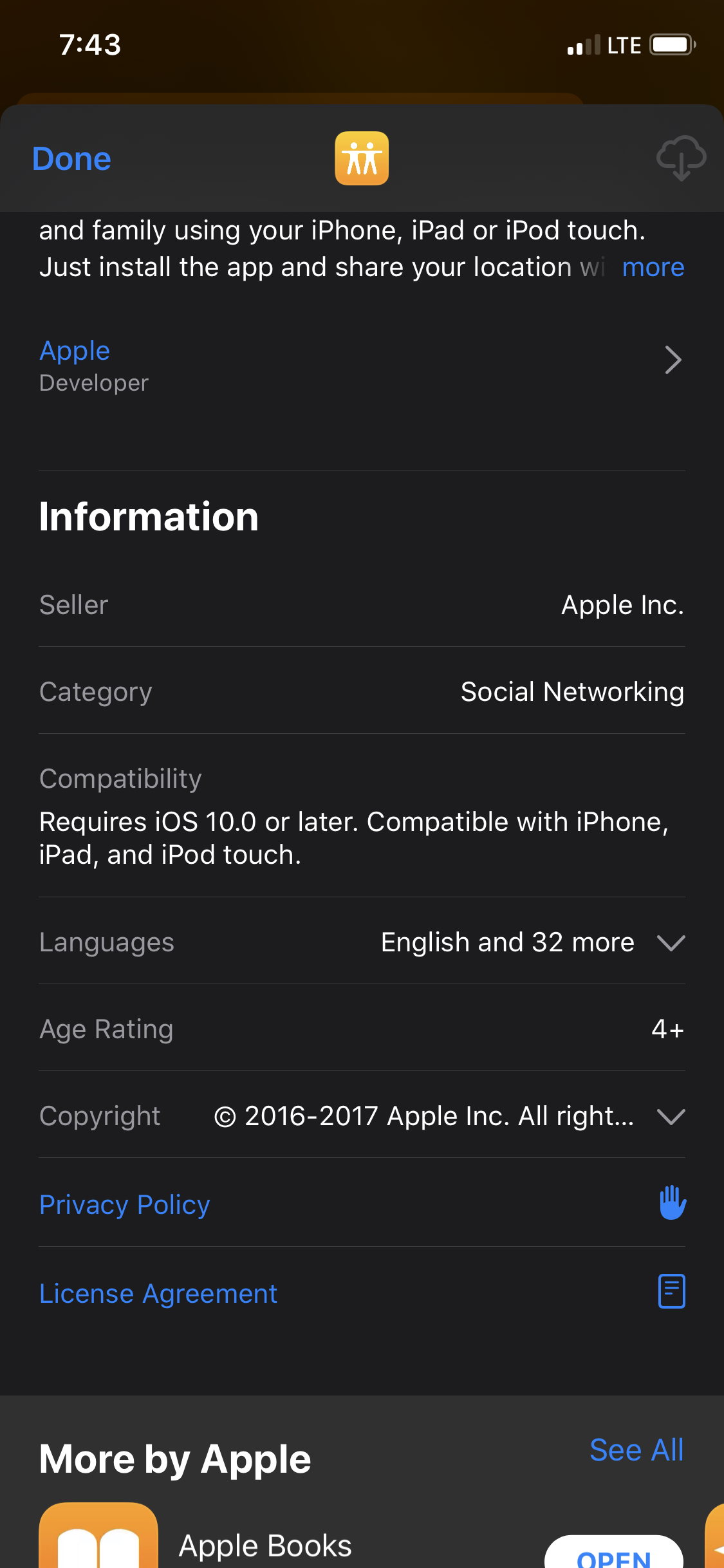Expand the Copyright text chevron

click(x=671, y=1117)
